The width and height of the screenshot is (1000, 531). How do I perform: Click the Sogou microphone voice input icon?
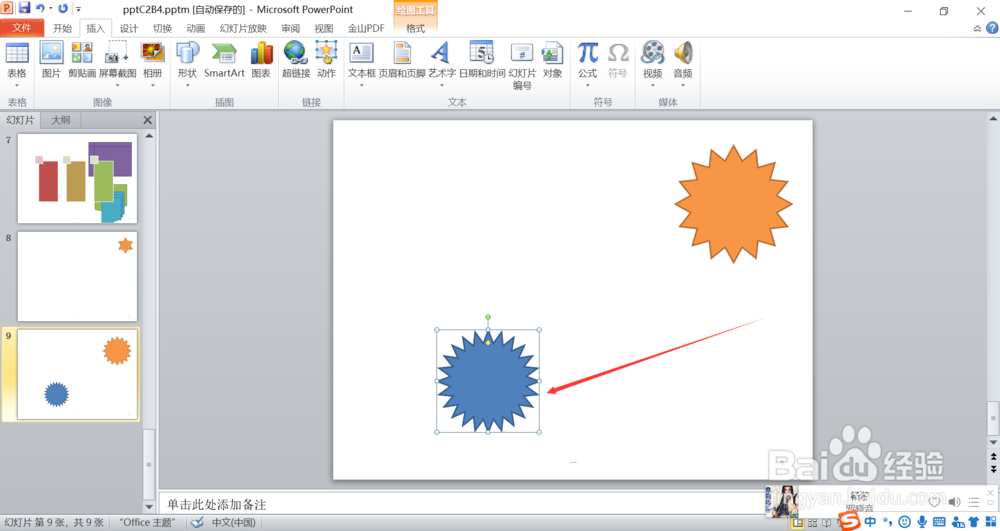[x=922, y=522]
